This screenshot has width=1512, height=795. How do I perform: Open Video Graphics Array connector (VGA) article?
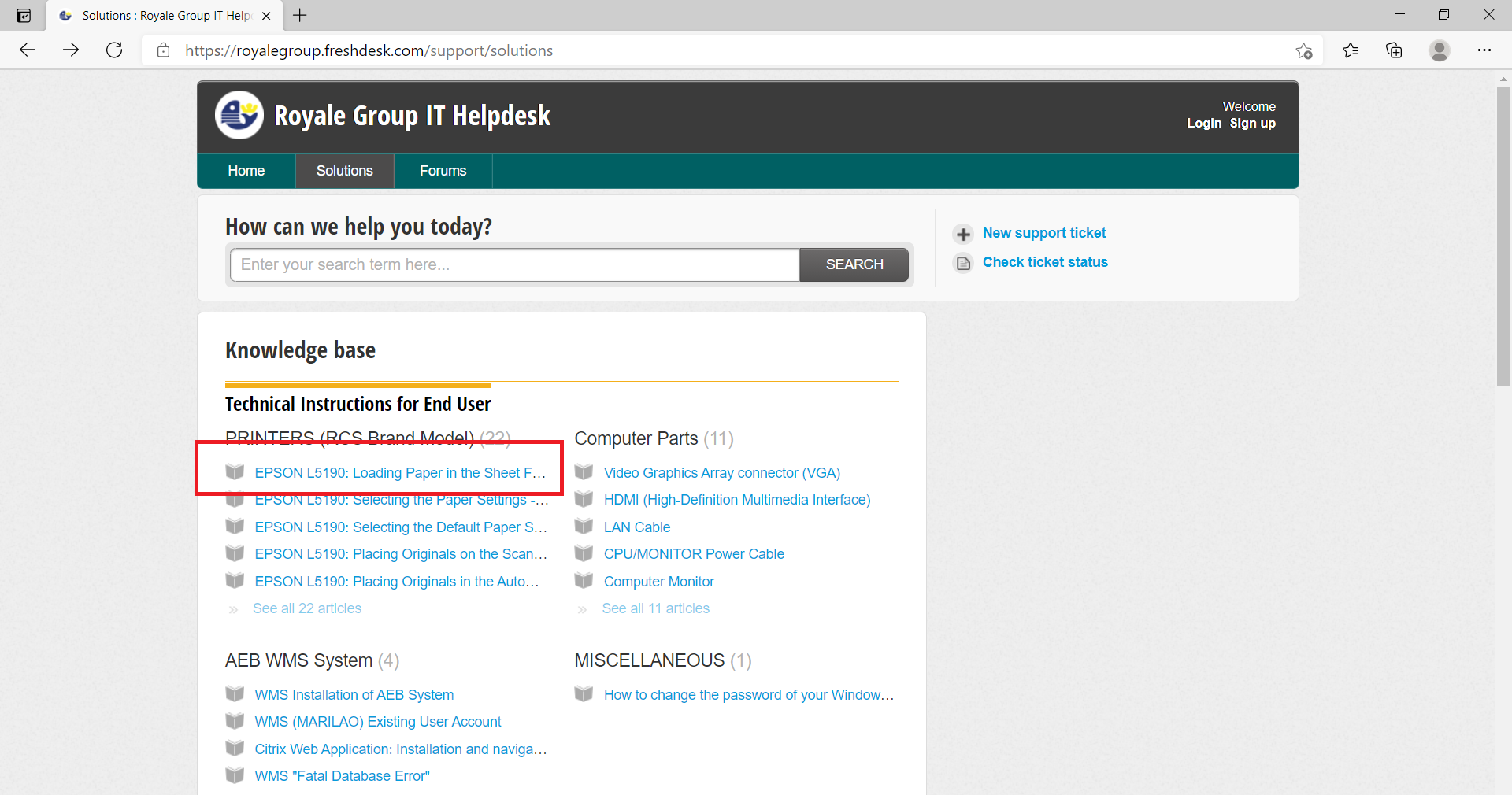(722, 473)
